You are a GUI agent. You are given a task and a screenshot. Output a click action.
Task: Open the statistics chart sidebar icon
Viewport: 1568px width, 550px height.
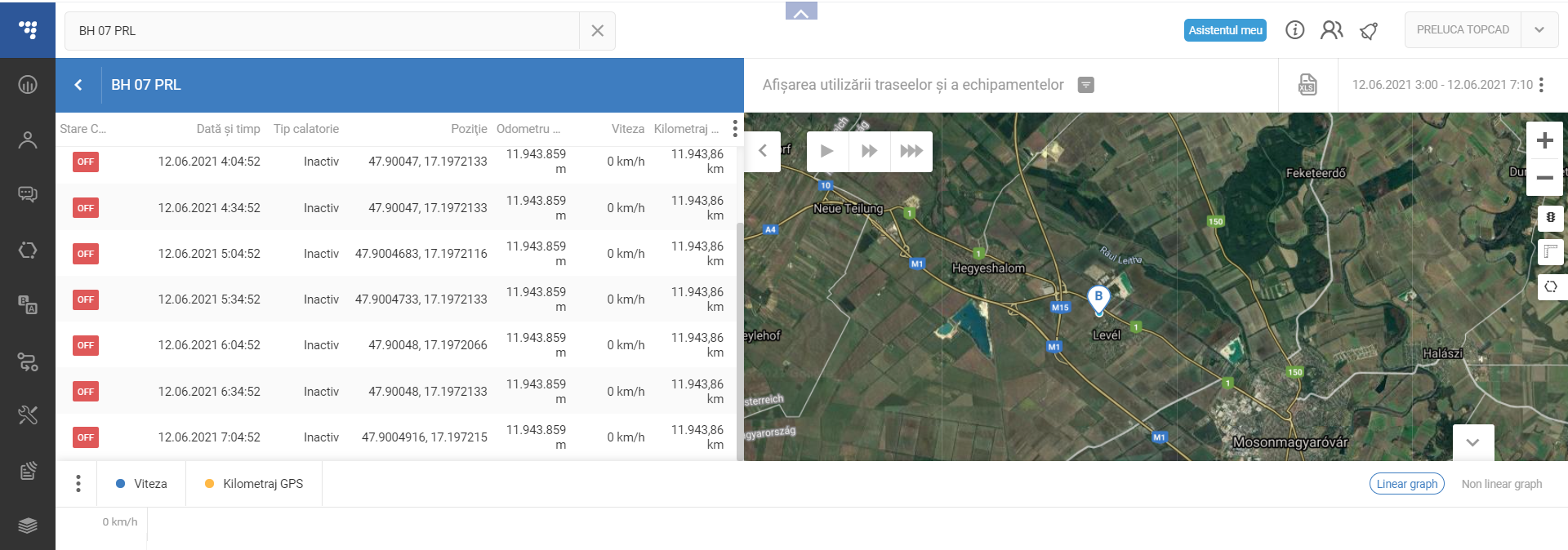(x=28, y=85)
